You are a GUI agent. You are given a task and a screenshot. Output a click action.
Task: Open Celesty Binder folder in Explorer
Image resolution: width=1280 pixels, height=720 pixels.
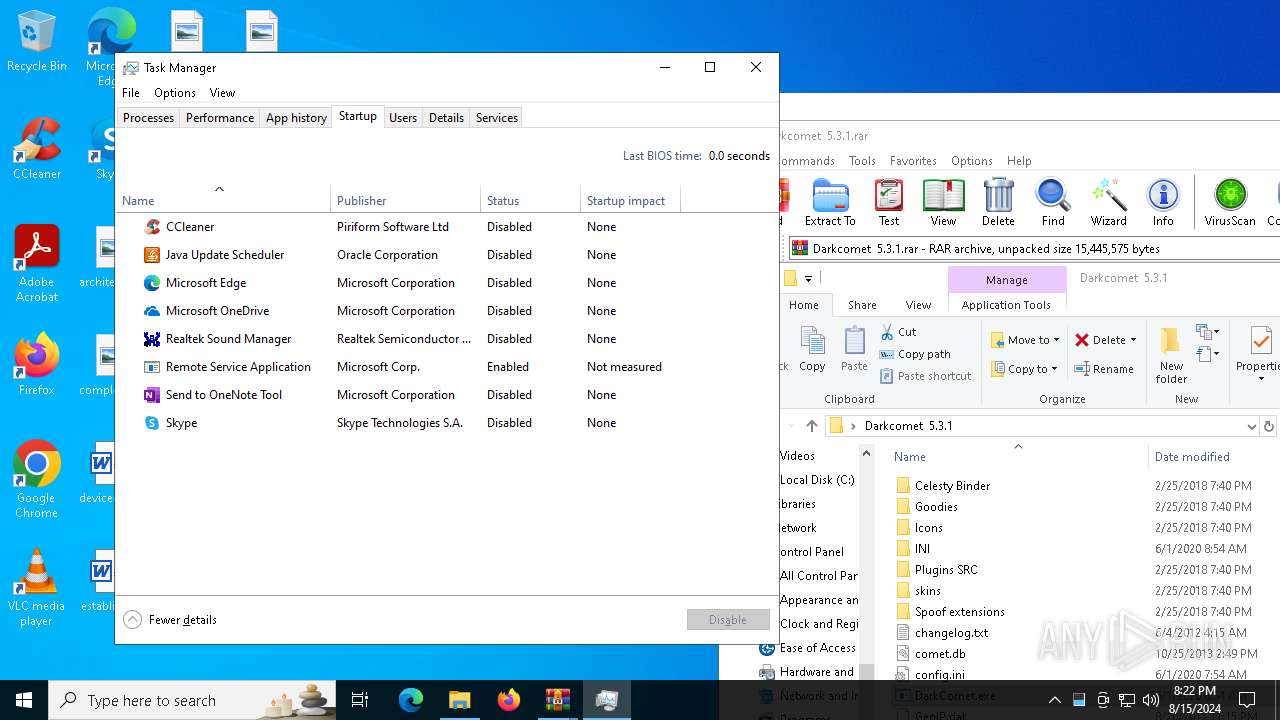coord(952,486)
